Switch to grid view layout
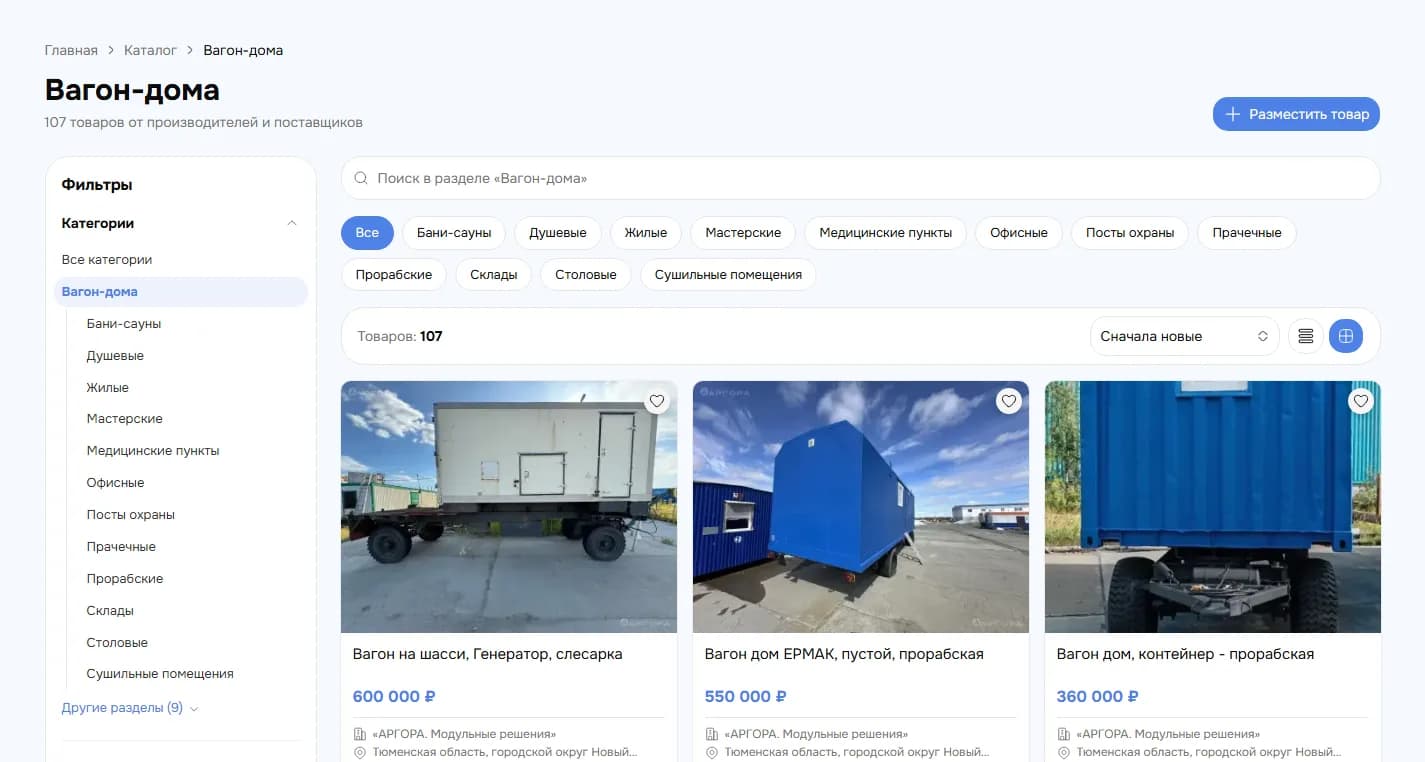Image resolution: width=1425 pixels, height=762 pixels. (x=1346, y=336)
